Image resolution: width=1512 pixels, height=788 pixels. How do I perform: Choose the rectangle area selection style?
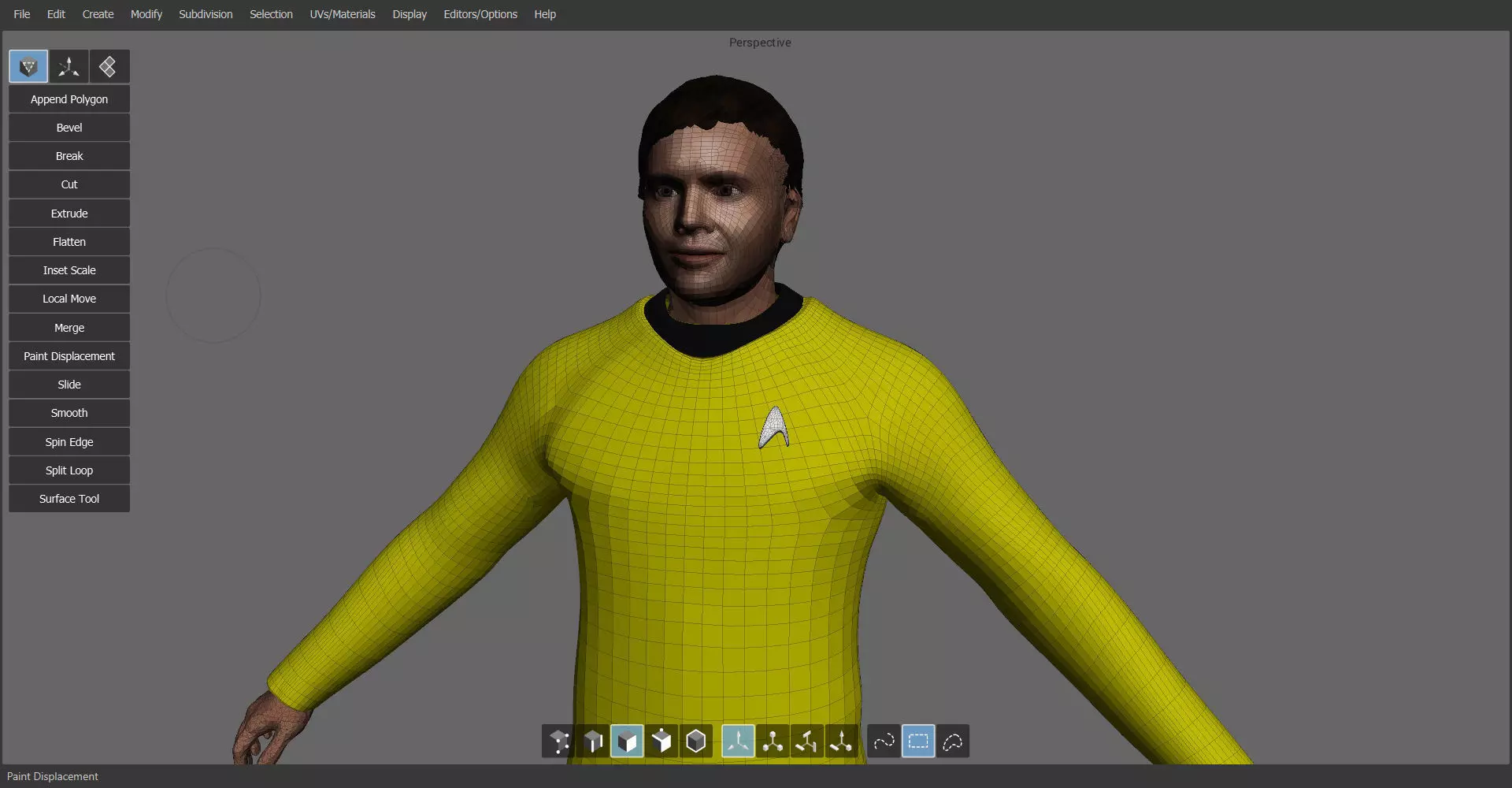click(x=918, y=742)
